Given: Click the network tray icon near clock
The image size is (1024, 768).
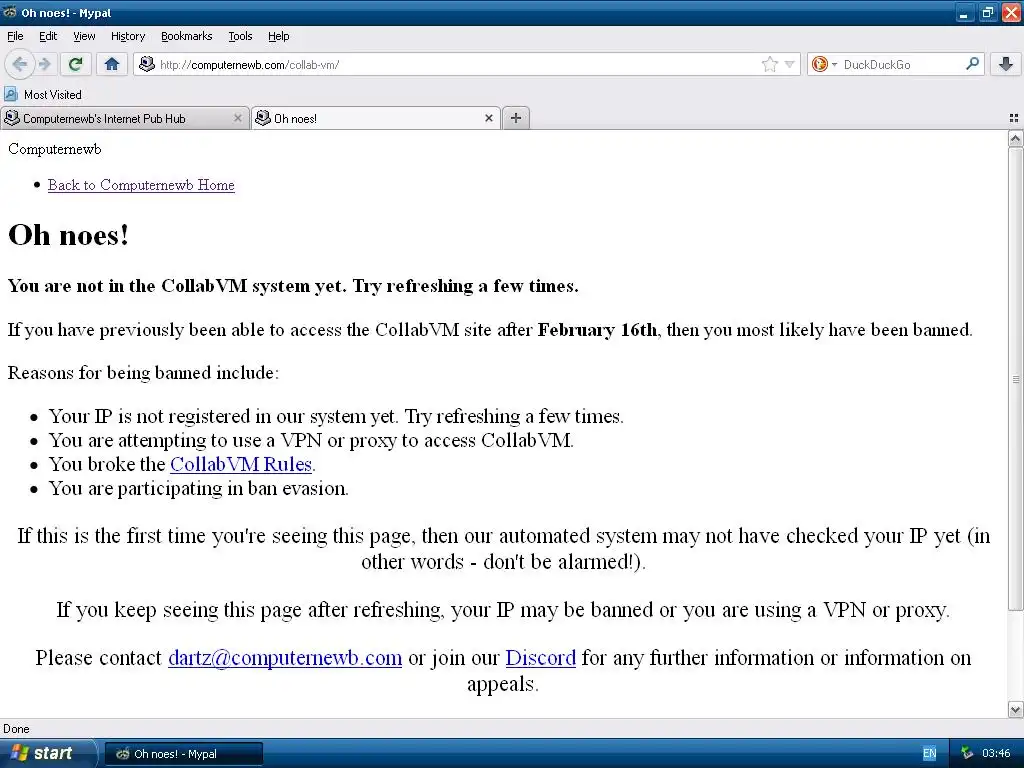Looking at the screenshot, I should point(967,753).
